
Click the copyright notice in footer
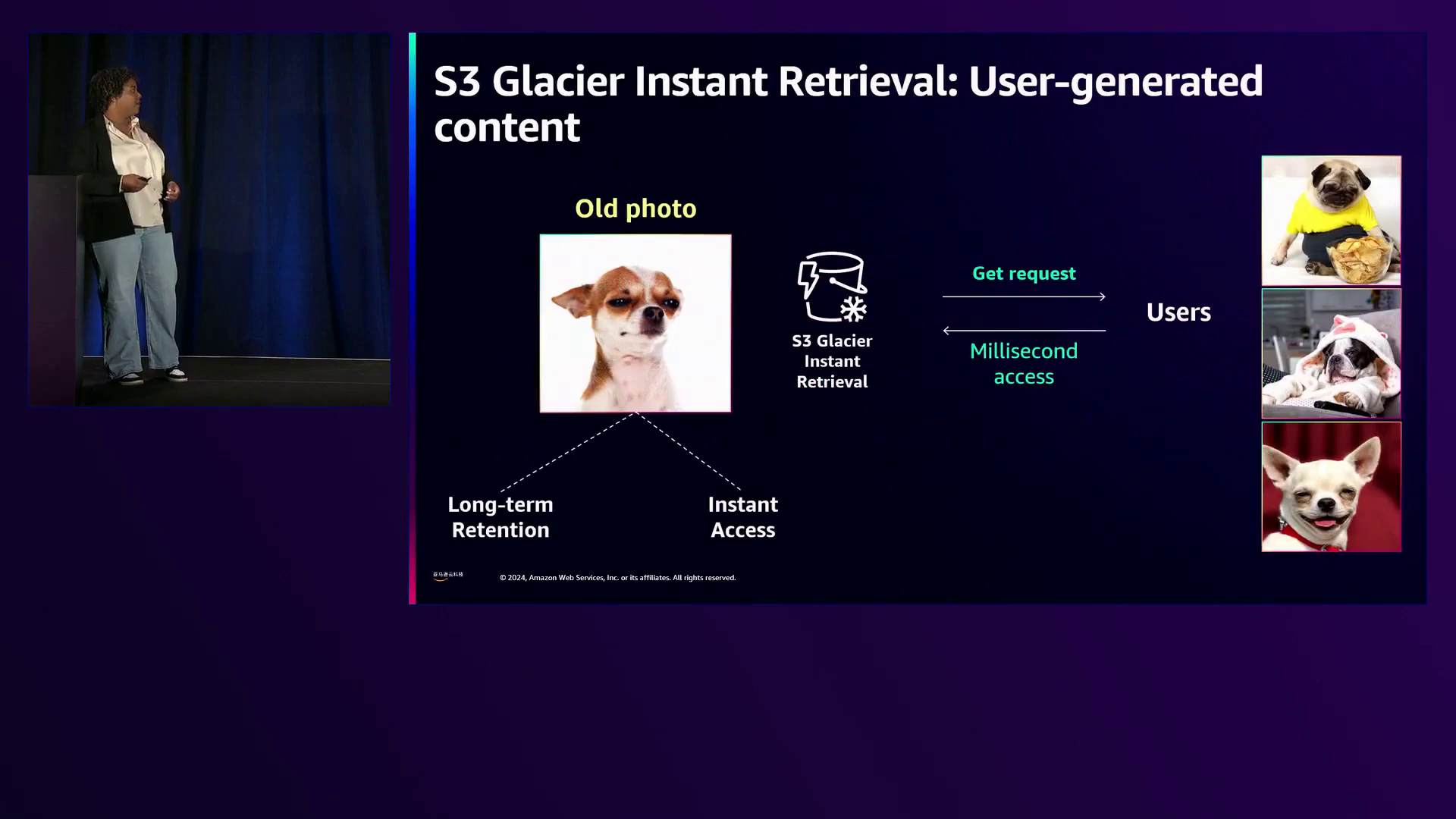click(x=617, y=578)
